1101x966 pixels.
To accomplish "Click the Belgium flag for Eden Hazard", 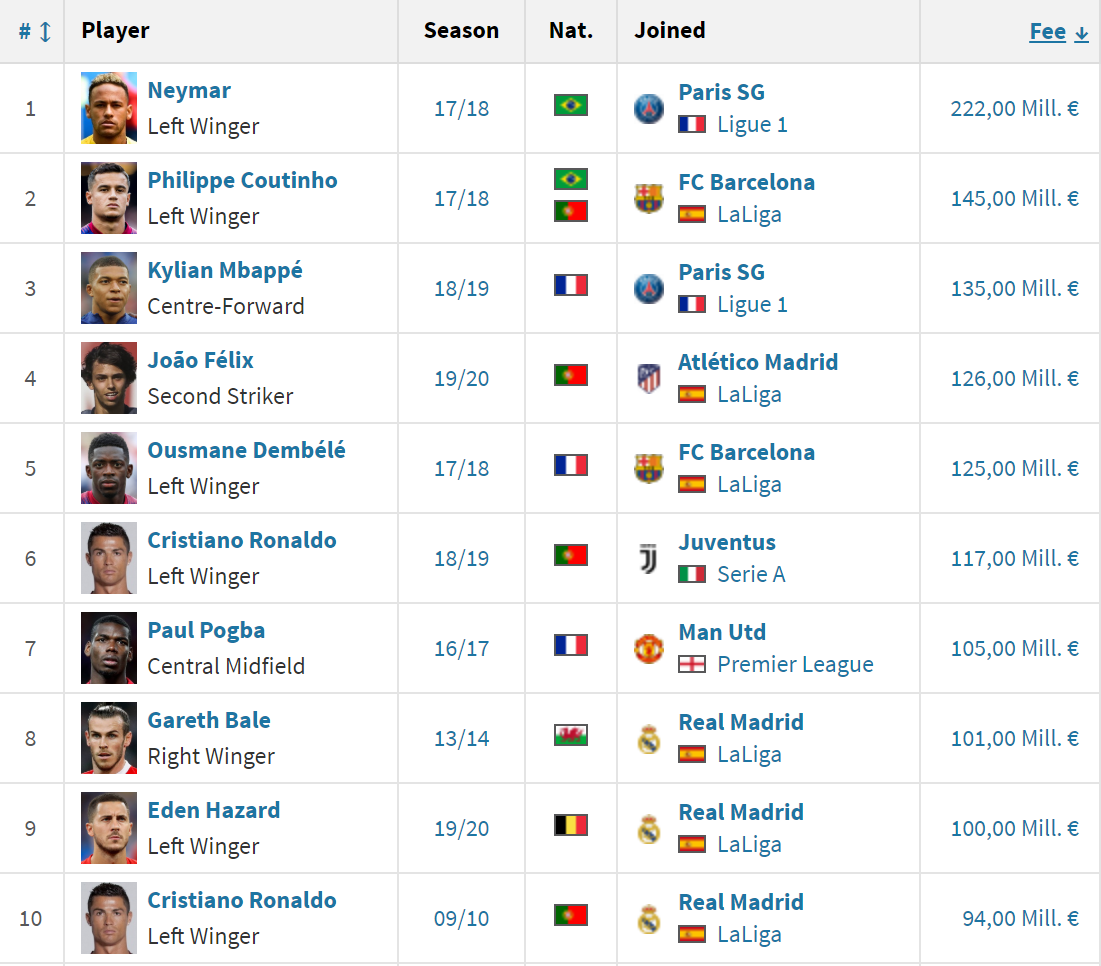I will (570, 825).
